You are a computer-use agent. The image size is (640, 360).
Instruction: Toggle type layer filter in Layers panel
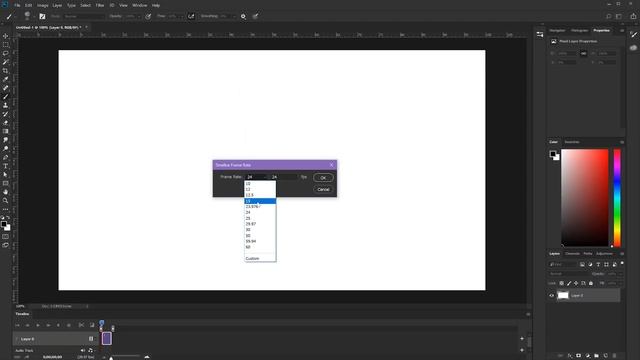pyautogui.click(x=598, y=264)
